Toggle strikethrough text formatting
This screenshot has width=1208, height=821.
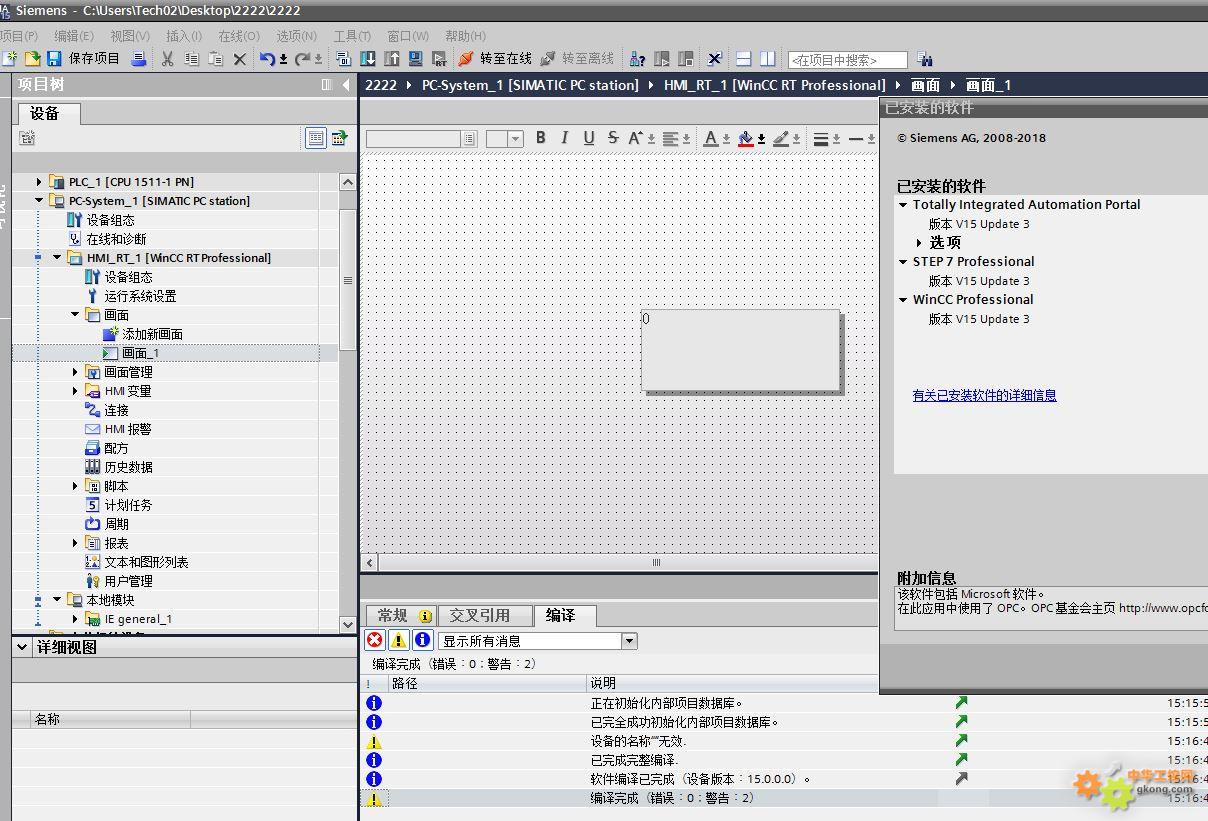tap(613, 138)
